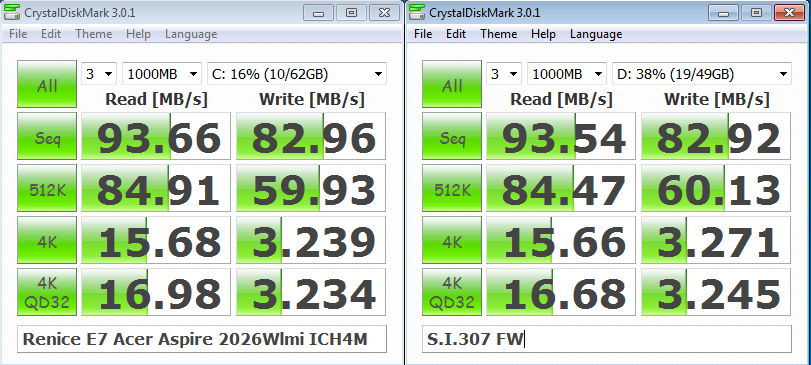The image size is (811, 365).
Task: Open File menu in left window
Action: 18,34
